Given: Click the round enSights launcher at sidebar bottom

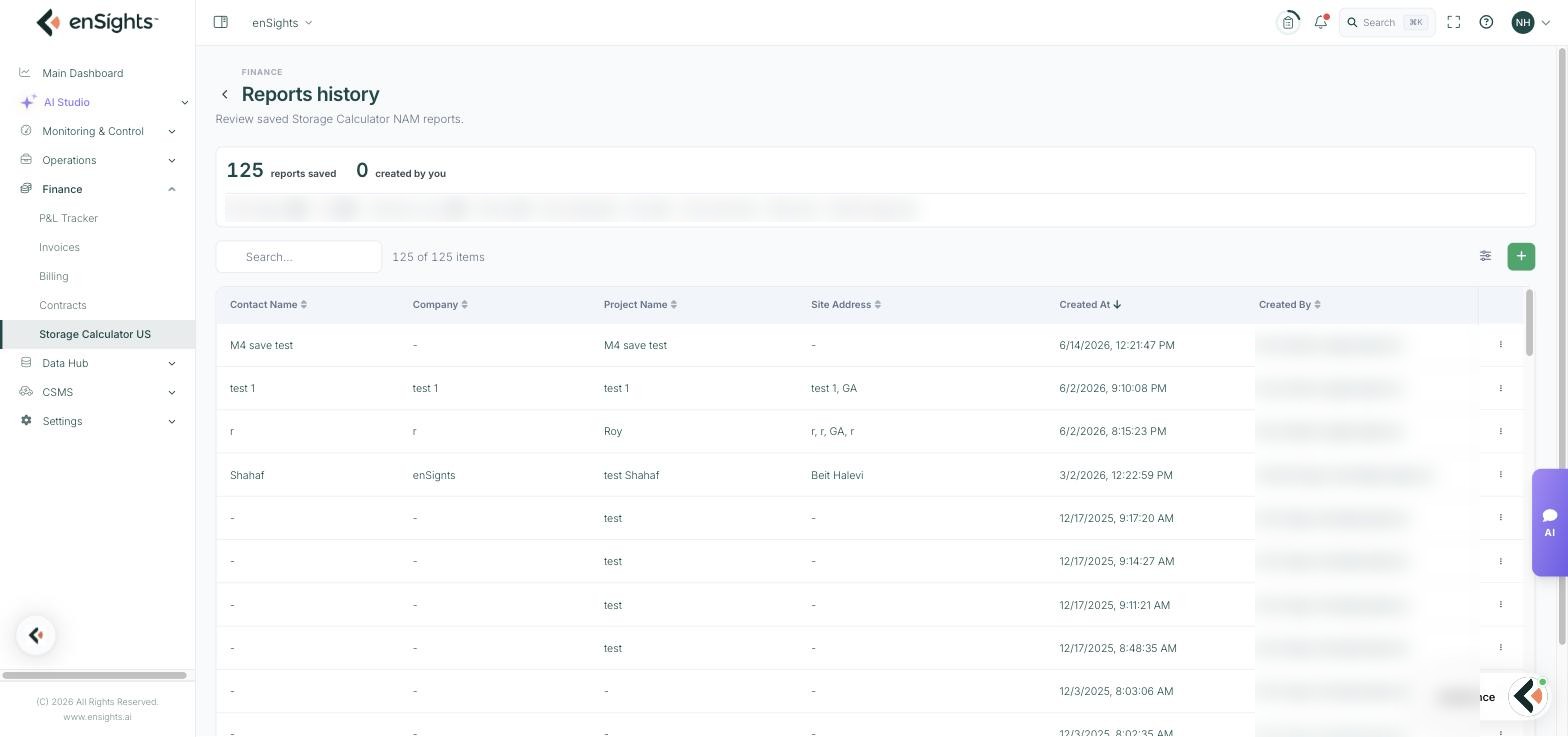Looking at the screenshot, I should click(x=36, y=635).
